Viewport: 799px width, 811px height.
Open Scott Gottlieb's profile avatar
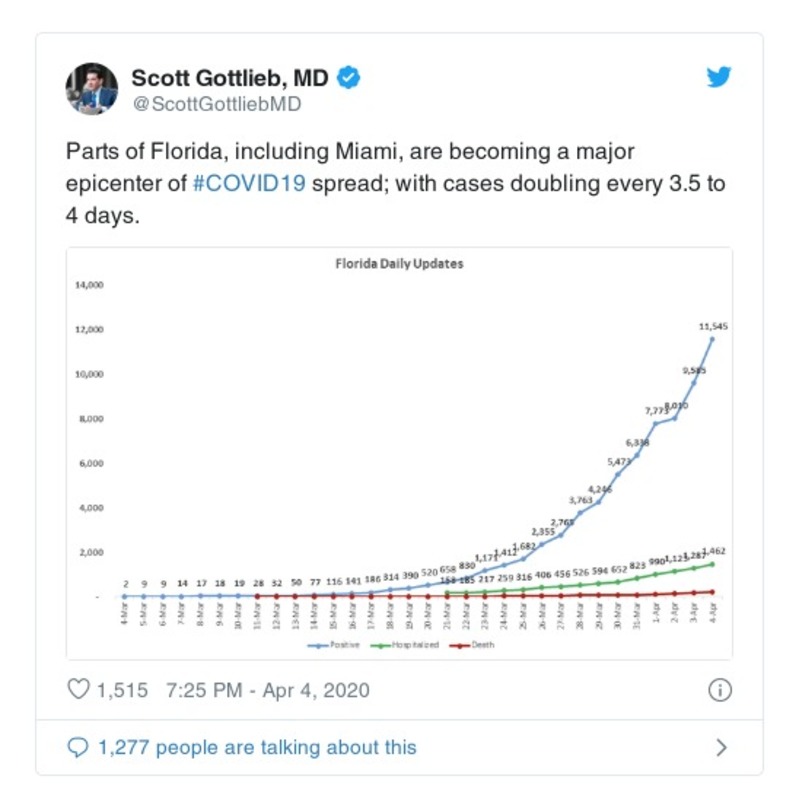pos(92,88)
